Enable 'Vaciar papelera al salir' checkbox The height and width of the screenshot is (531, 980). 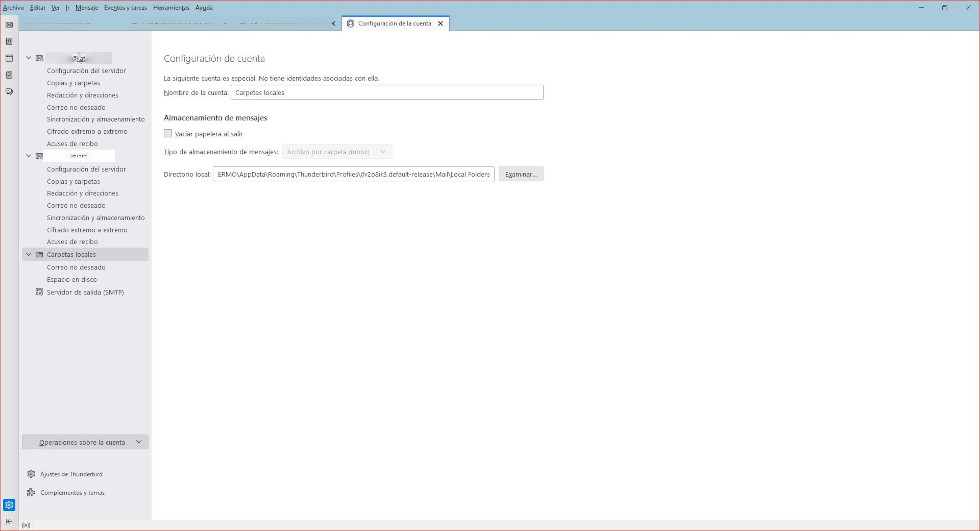tap(168, 133)
